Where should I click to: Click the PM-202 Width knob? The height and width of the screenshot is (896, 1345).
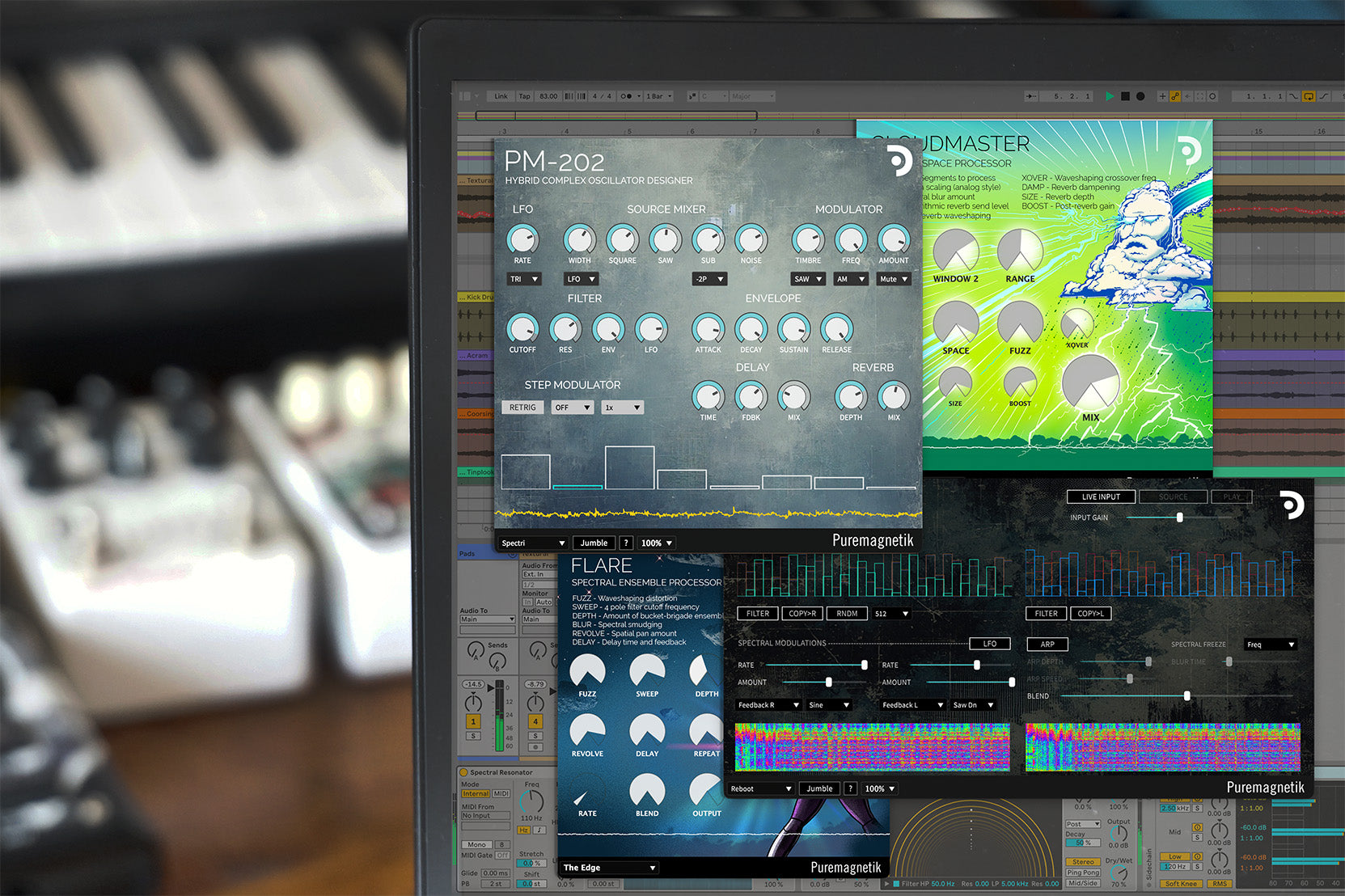coord(579,239)
